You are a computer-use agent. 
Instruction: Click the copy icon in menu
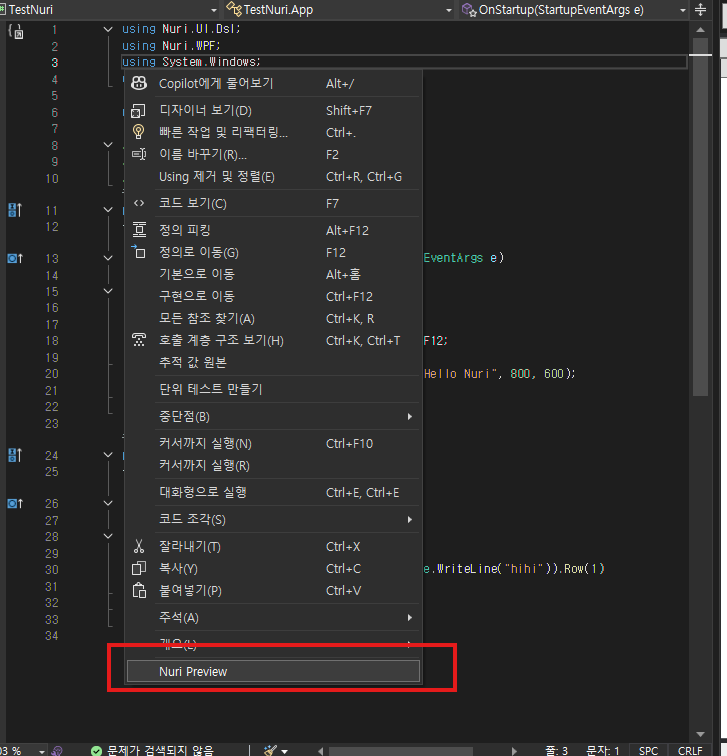coord(139,568)
